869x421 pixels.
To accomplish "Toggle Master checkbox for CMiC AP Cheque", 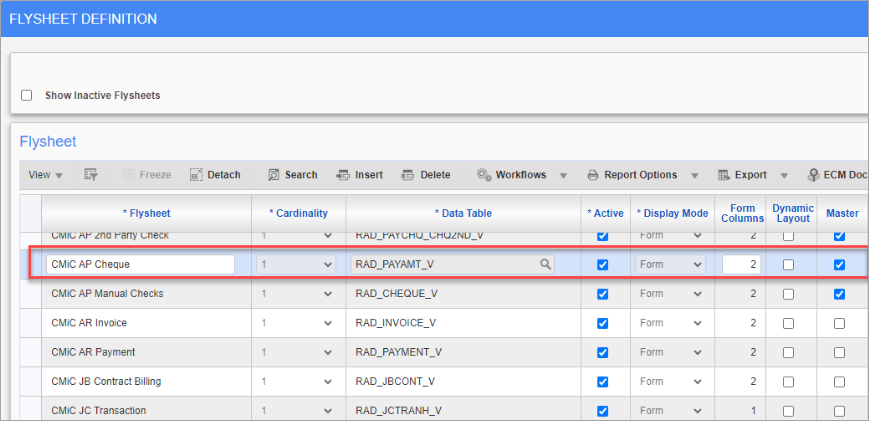I will (x=840, y=265).
